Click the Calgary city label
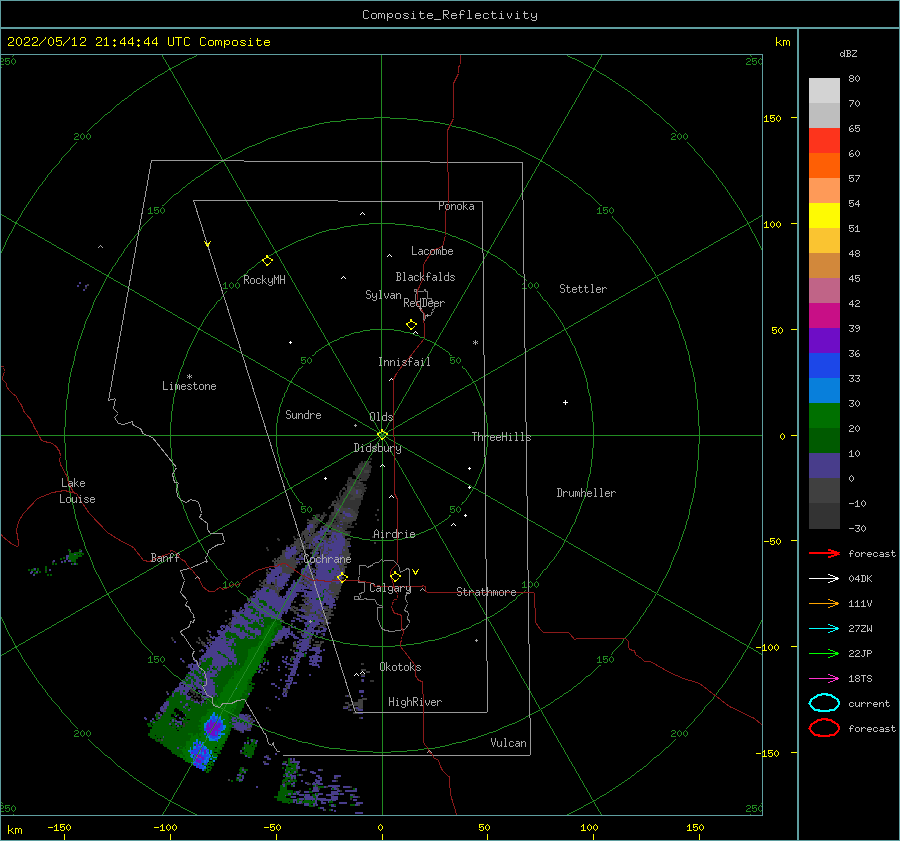 (390, 588)
